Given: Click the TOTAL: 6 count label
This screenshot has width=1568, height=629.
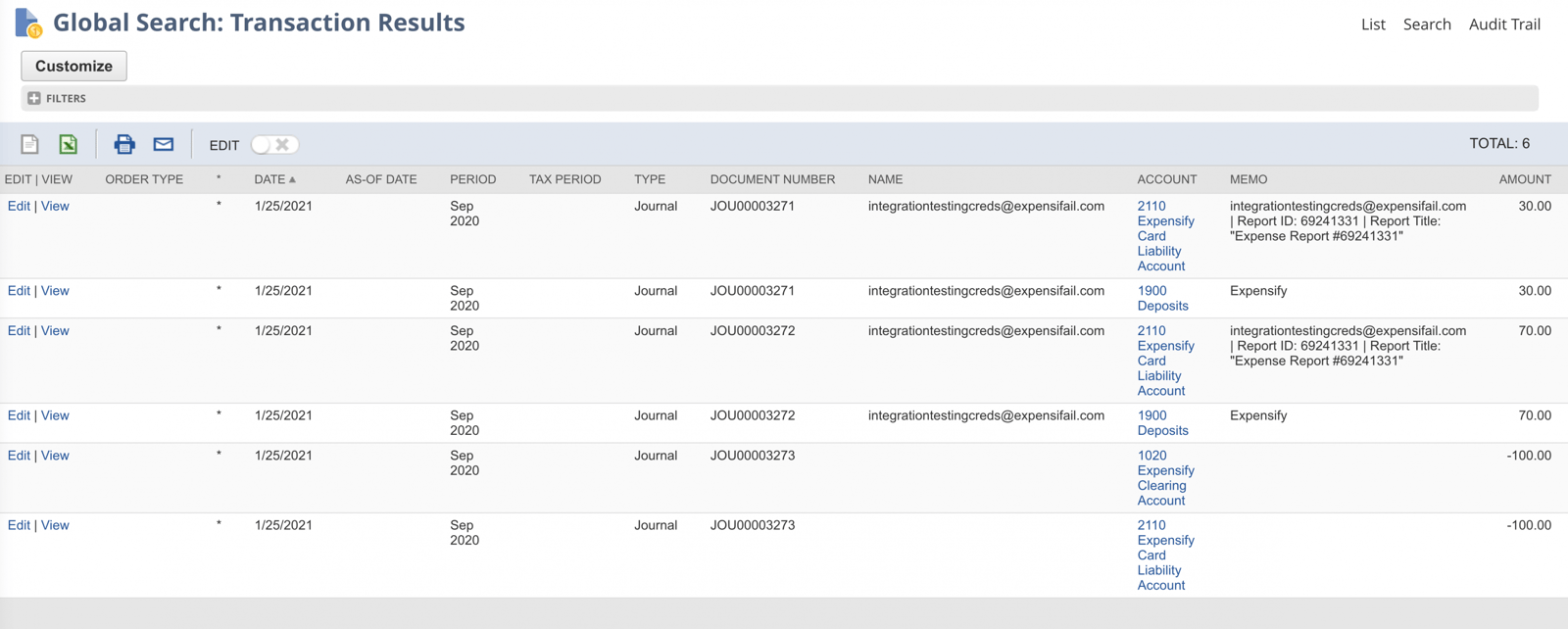Looking at the screenshot, I should pos(1499,143).
